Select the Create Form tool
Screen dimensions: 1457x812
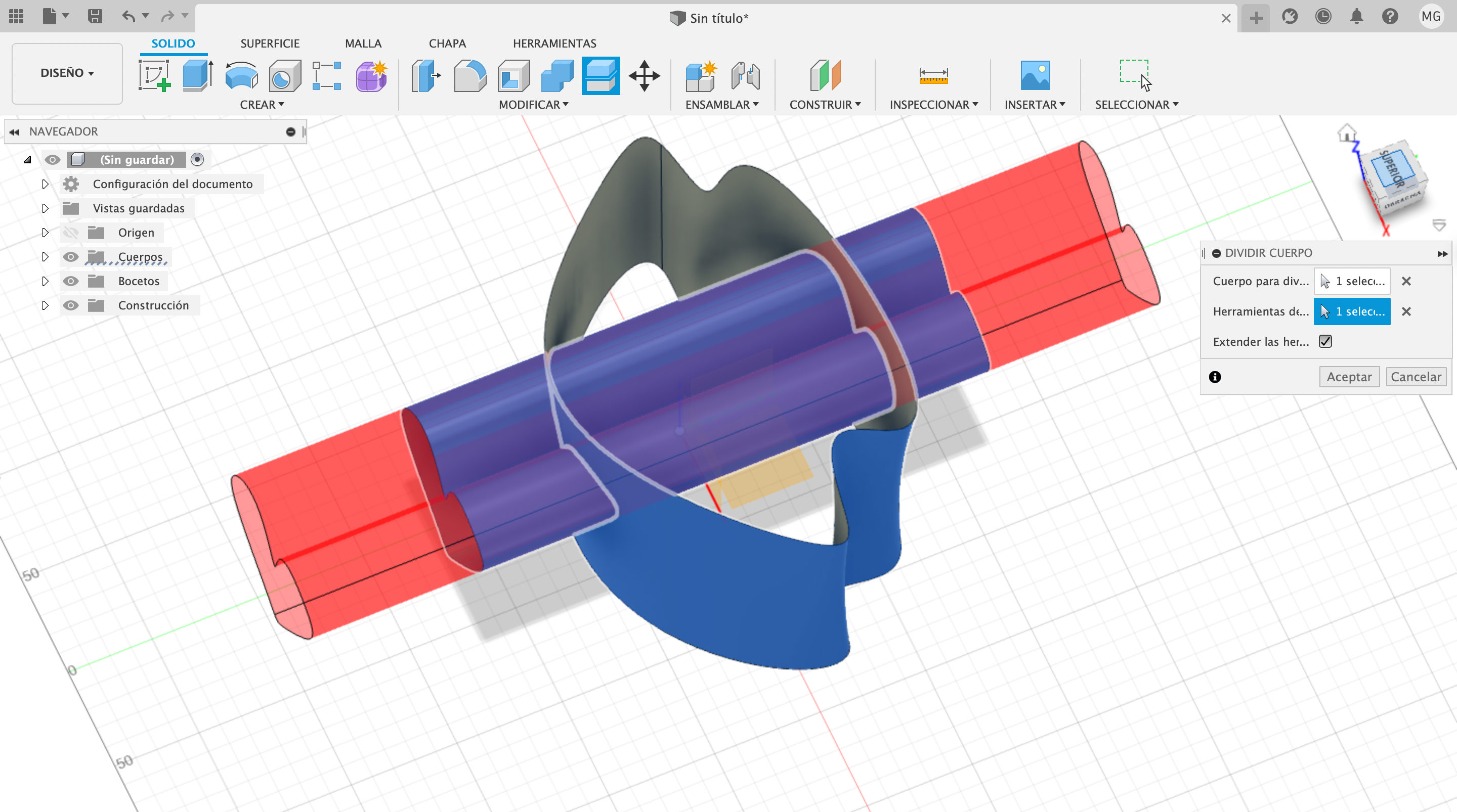click(372, 76)
